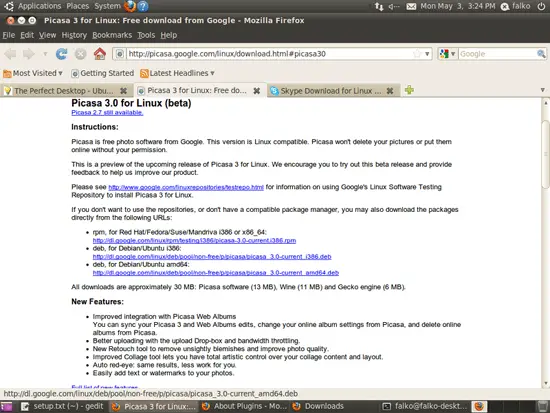550x413 pixels.
Task: Click the Firefox icon in the bottom panel tray
Action: point(479,406)
